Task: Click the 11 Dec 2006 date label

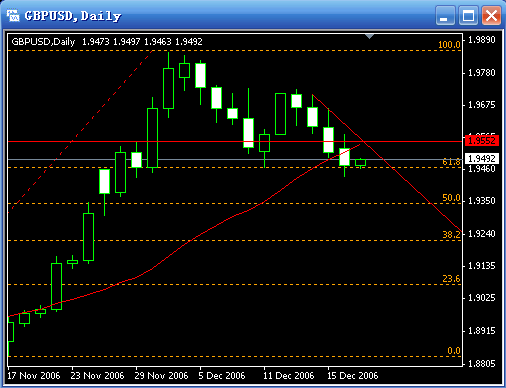Action: pos(289,376)
